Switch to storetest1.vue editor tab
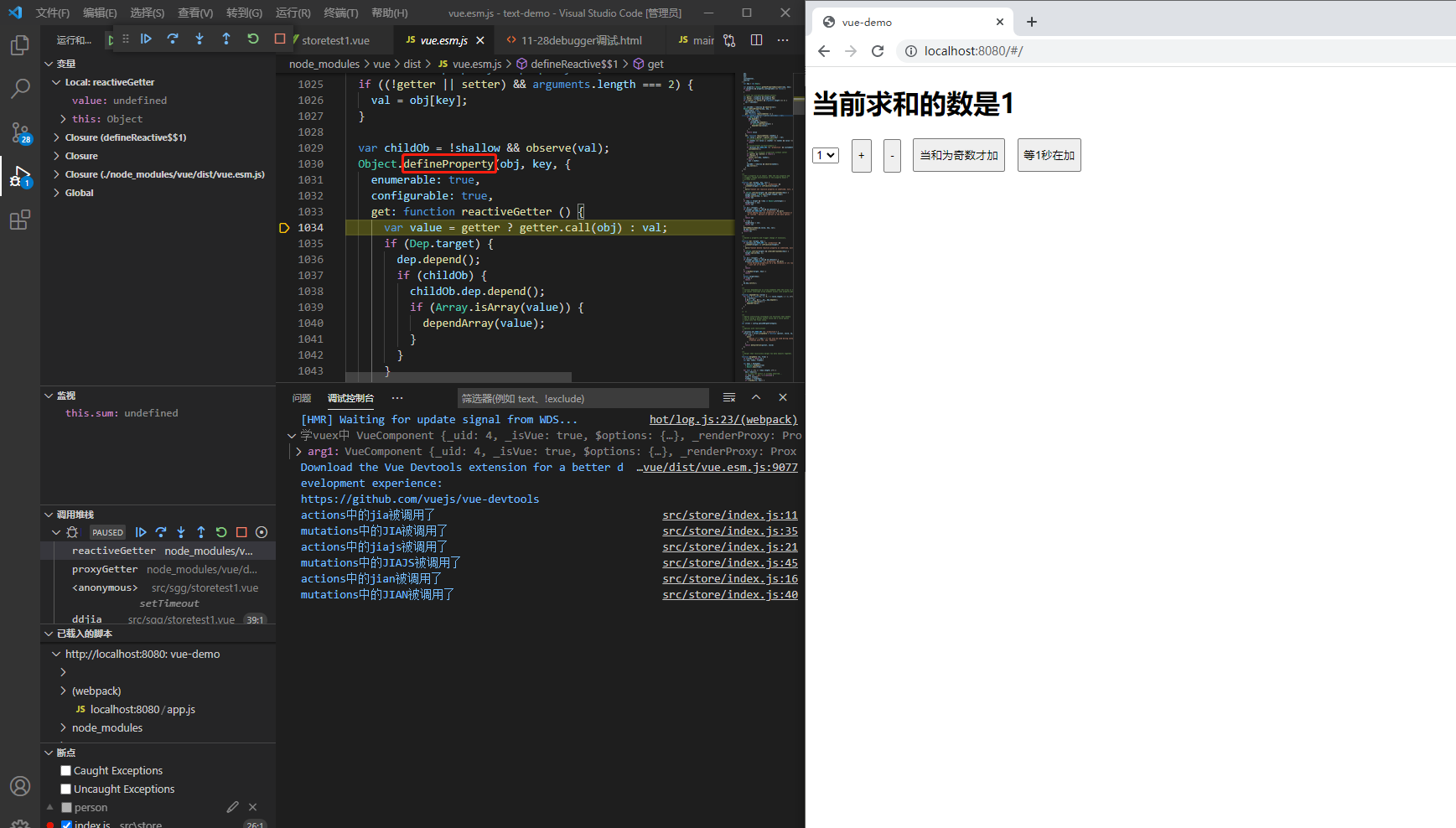 pyautogui.click(x=335, y=40)
